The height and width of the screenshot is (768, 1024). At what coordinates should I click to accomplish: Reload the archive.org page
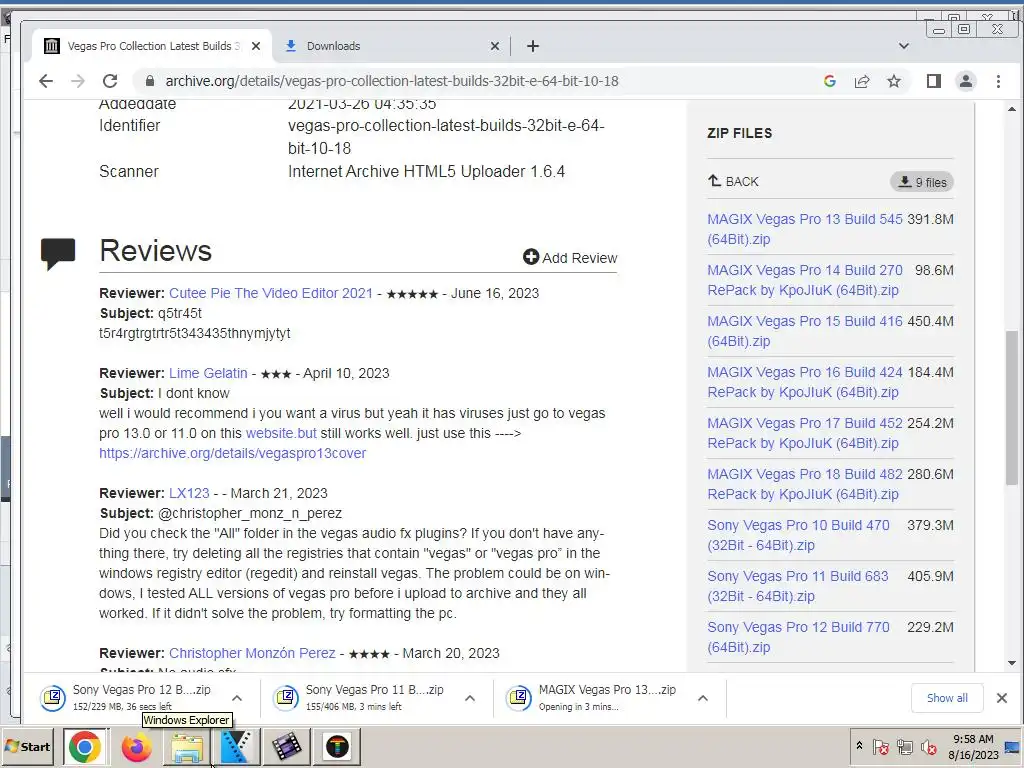click(x=110, y=81)
